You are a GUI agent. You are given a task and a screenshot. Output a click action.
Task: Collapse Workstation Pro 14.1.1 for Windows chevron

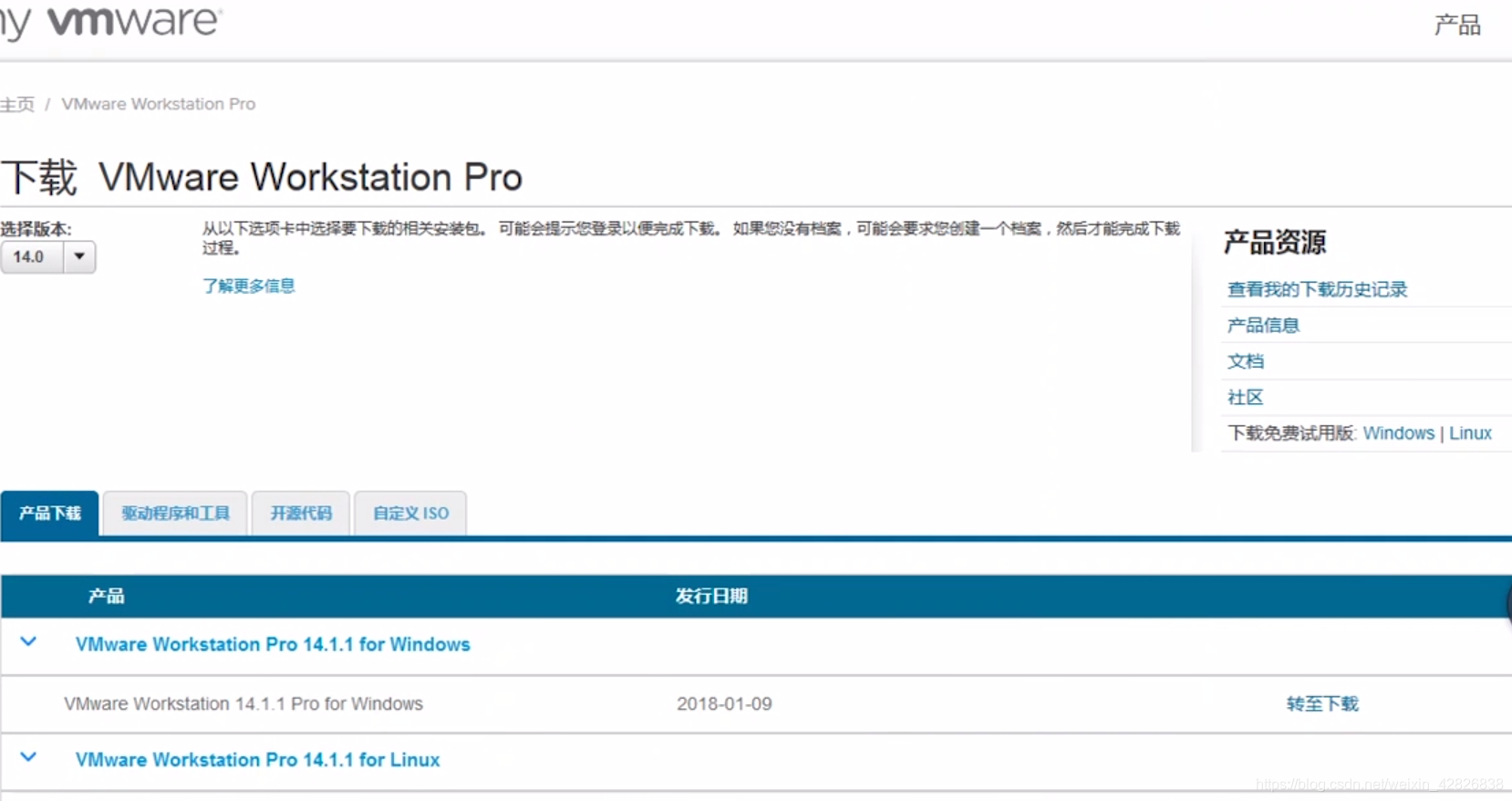[x=28, y=642]
